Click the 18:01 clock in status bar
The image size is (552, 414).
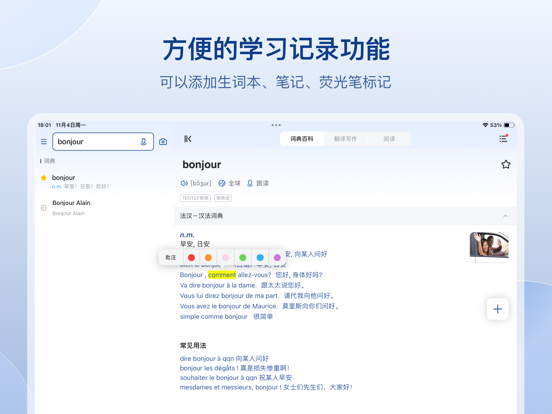tap(44, 125)
